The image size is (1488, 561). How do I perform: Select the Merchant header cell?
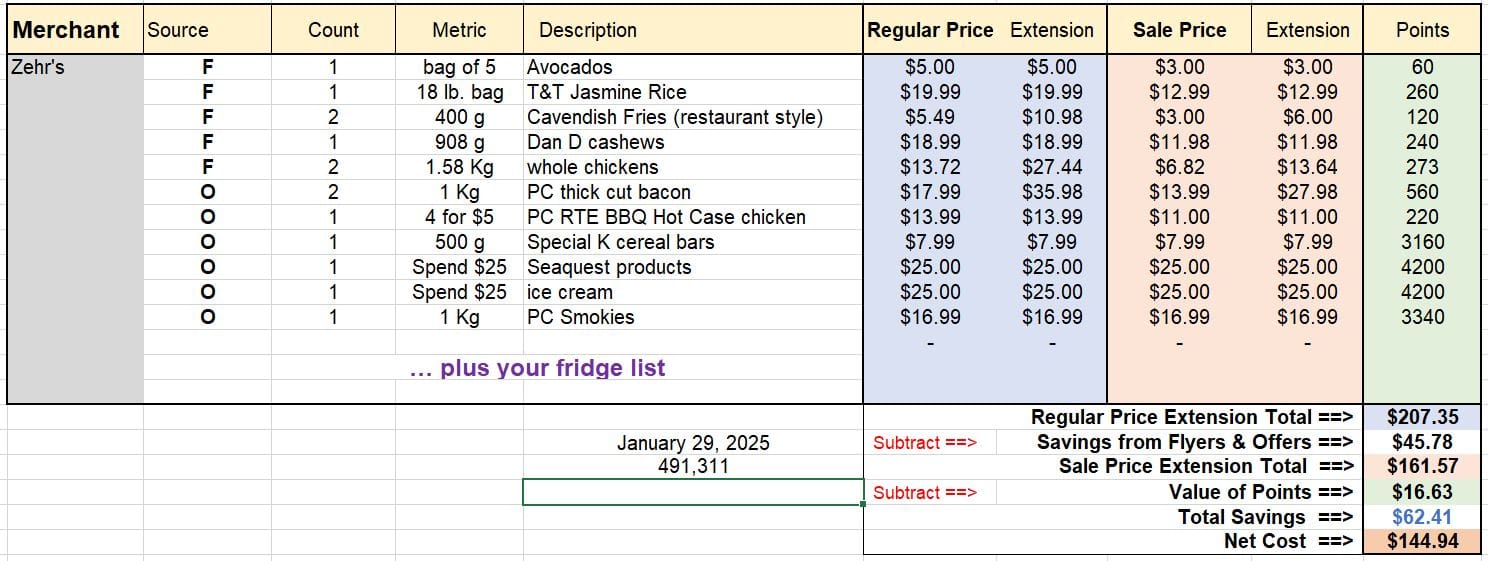click(75, 30)
